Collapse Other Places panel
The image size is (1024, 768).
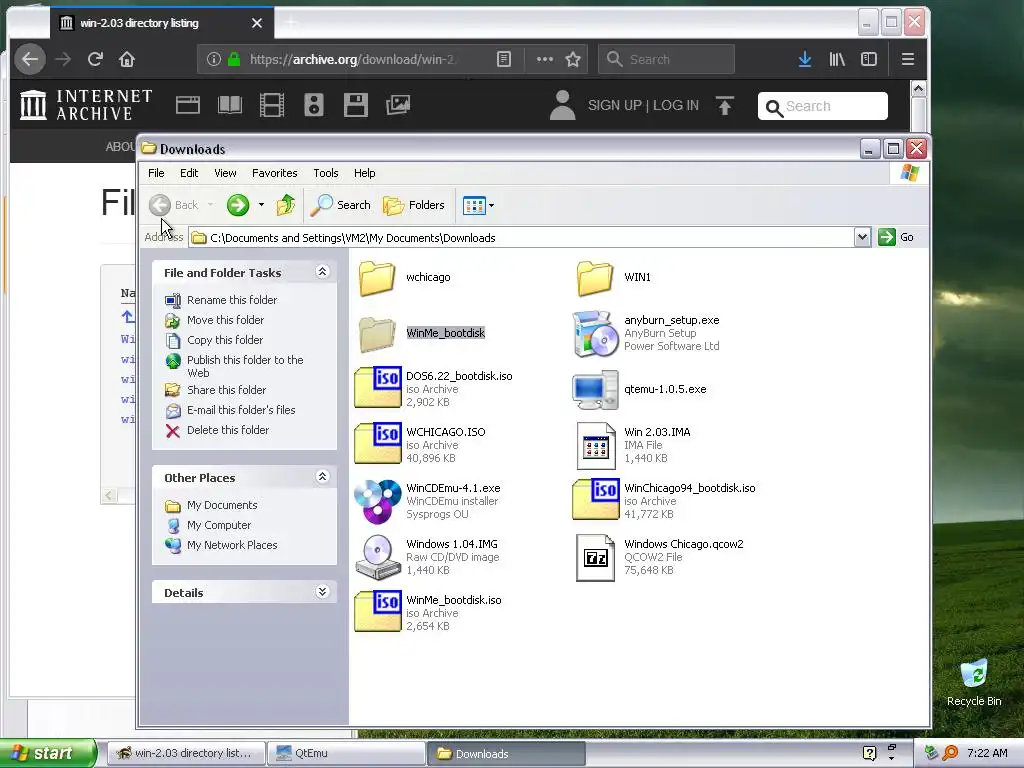coord(322,477)
